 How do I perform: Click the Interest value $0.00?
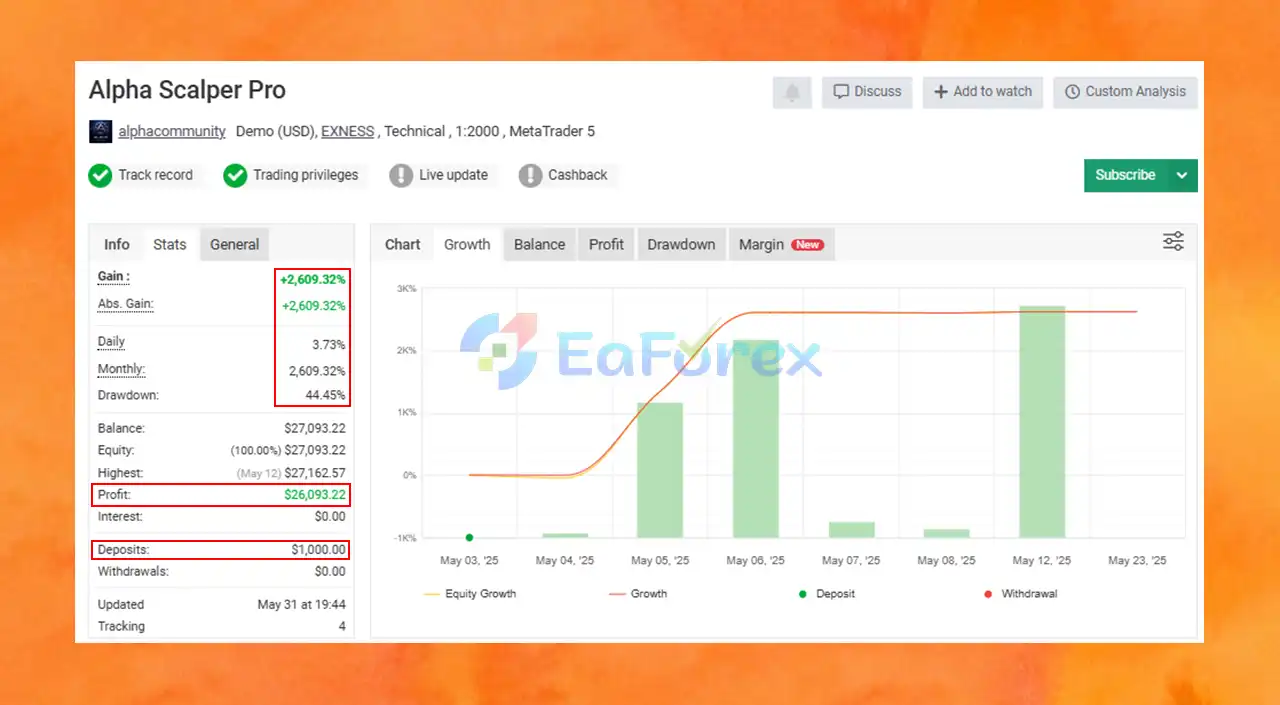click(x=330, y=517)
